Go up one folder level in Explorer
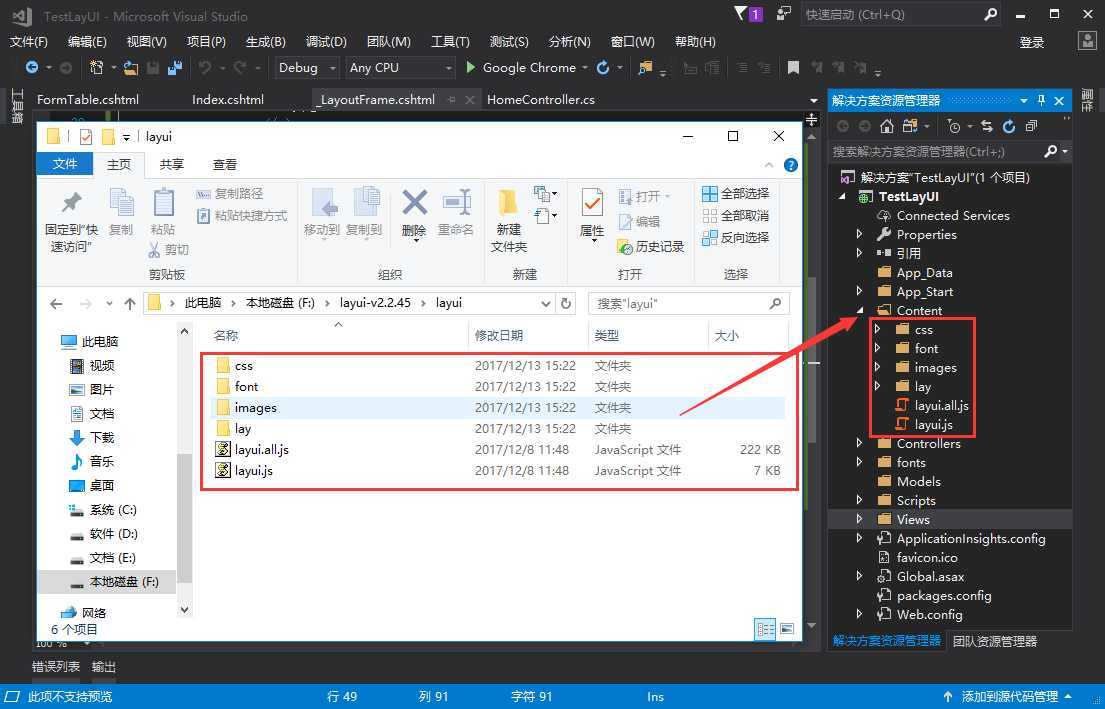 [x=130, y=304]
